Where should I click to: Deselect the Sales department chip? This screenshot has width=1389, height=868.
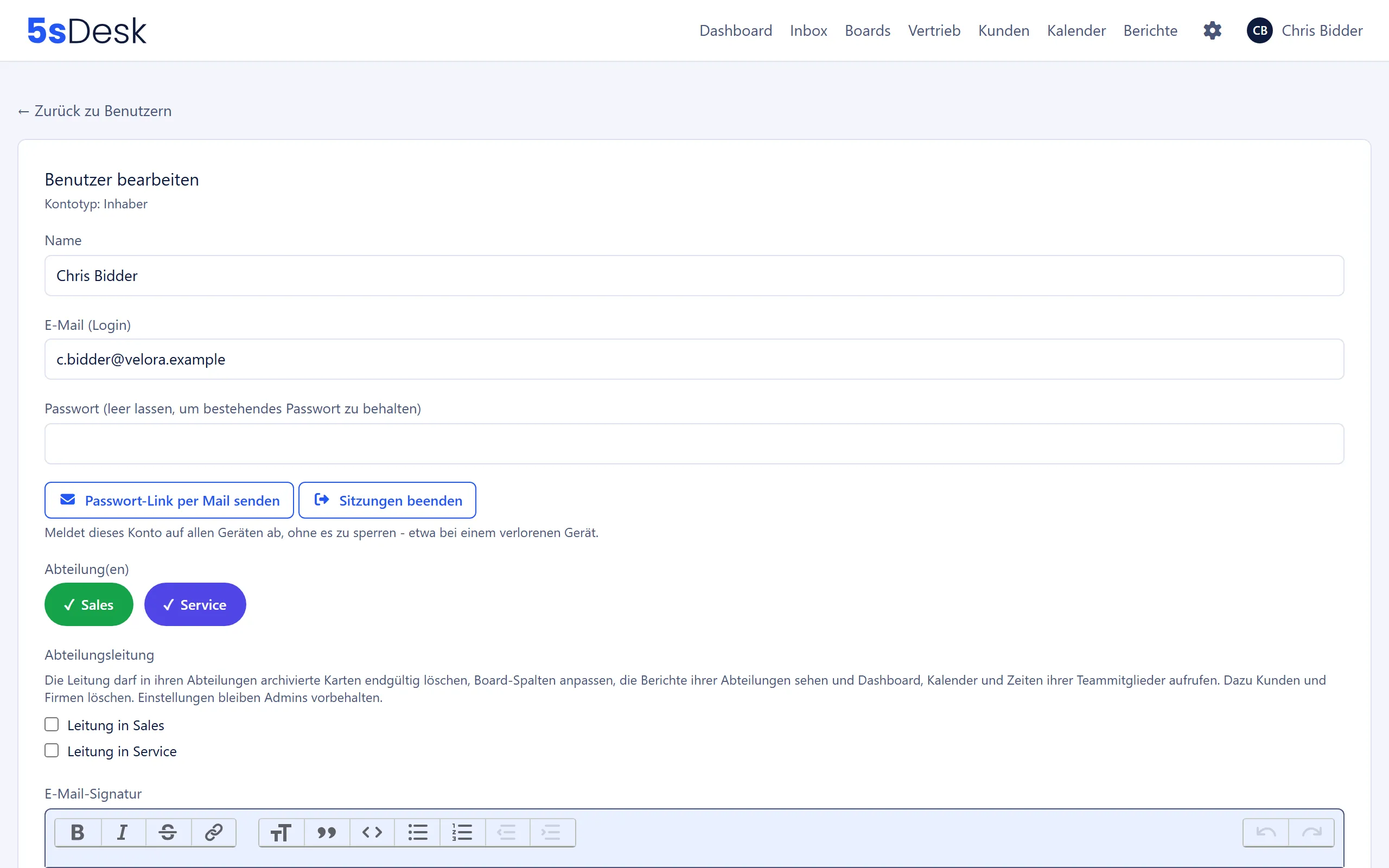click(x=89, y=604)
